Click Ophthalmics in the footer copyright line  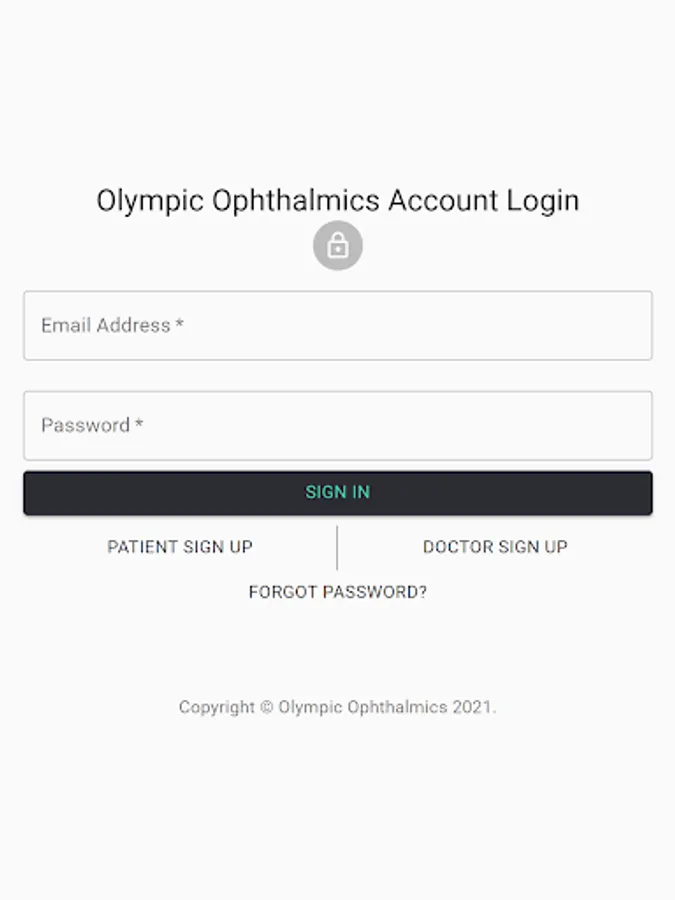[397, 707]
